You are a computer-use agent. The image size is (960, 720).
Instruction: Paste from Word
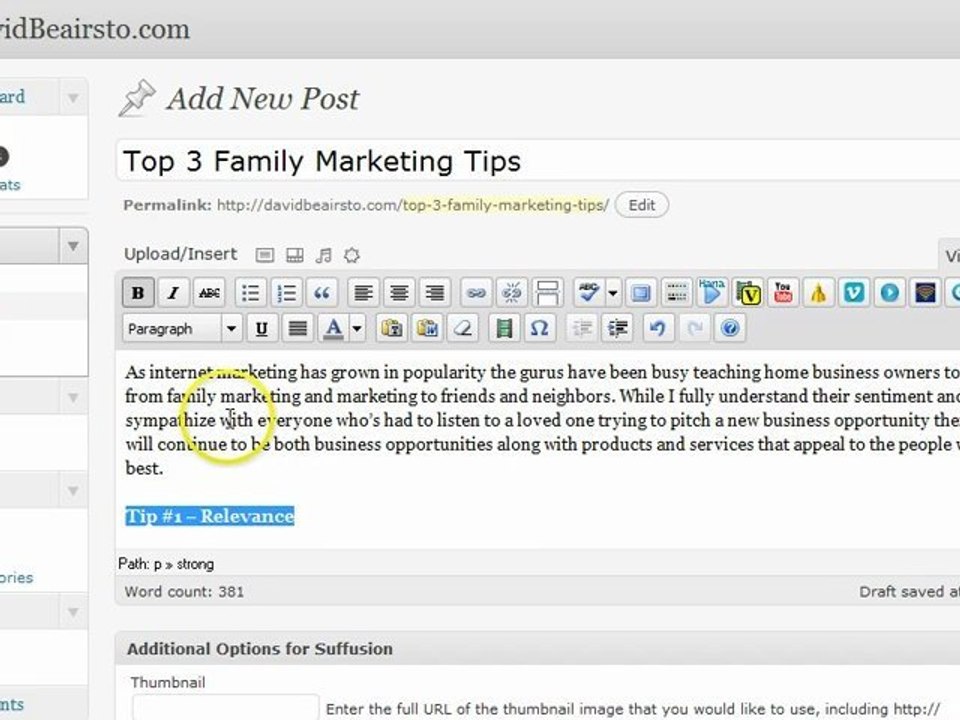click(x=427, y=329)
